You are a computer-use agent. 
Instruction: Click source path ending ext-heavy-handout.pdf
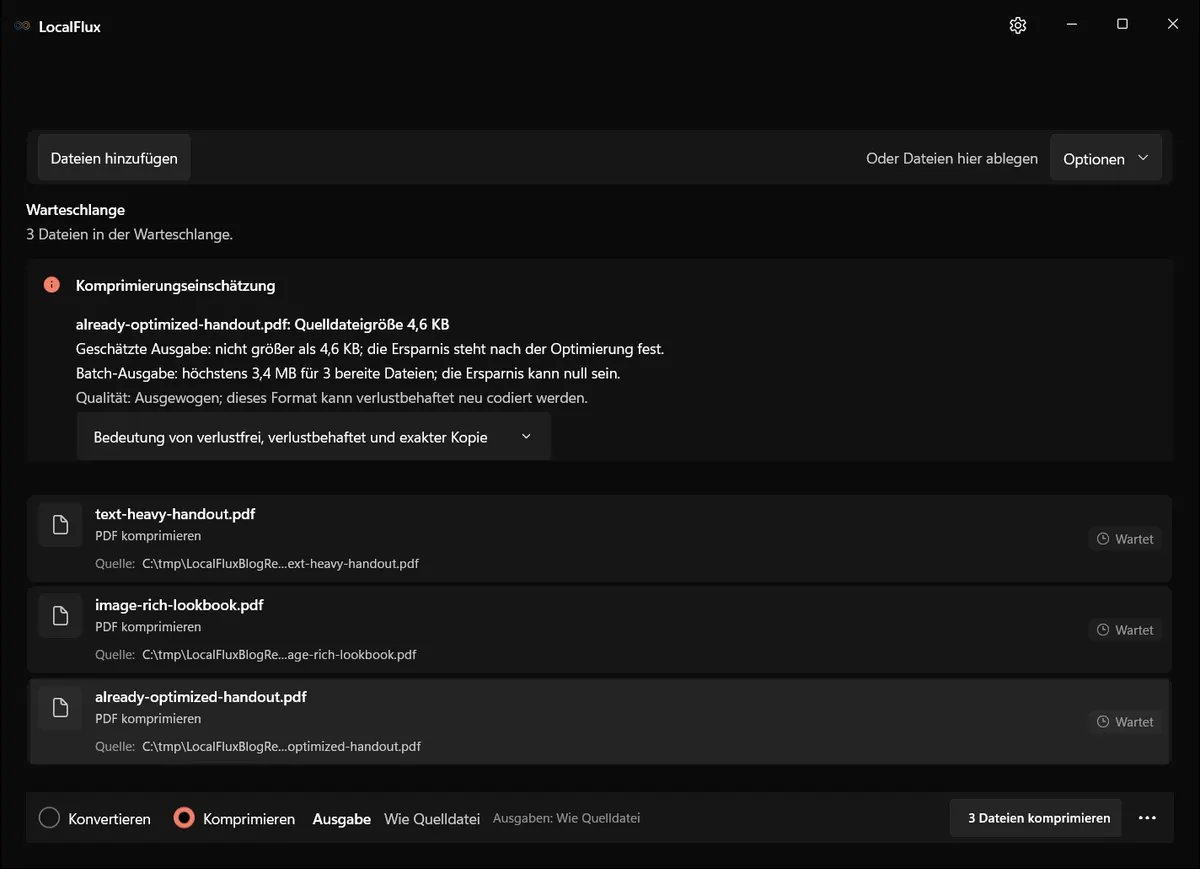click(x=280, y=564)
